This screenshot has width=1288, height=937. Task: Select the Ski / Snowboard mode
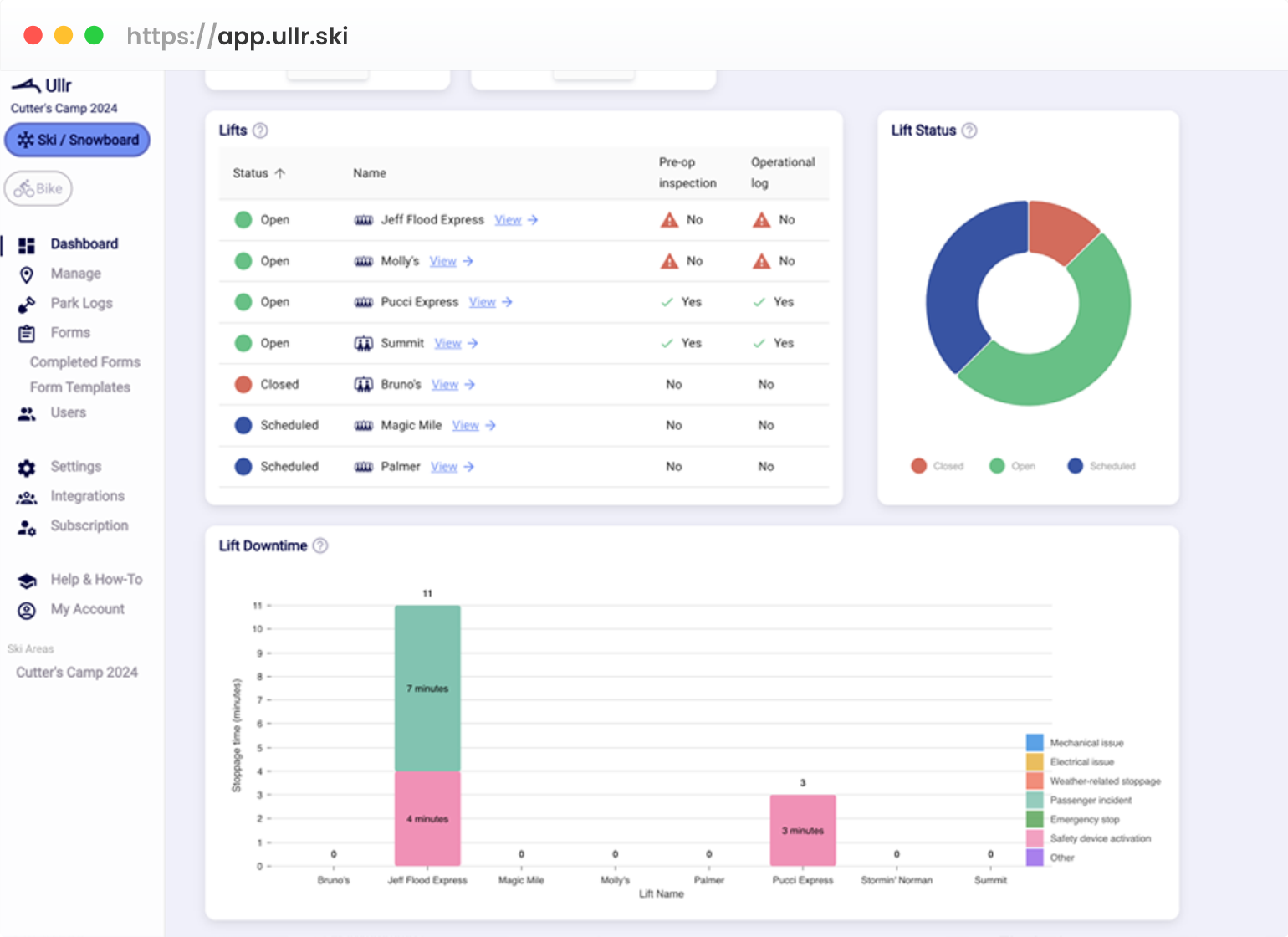78,140
